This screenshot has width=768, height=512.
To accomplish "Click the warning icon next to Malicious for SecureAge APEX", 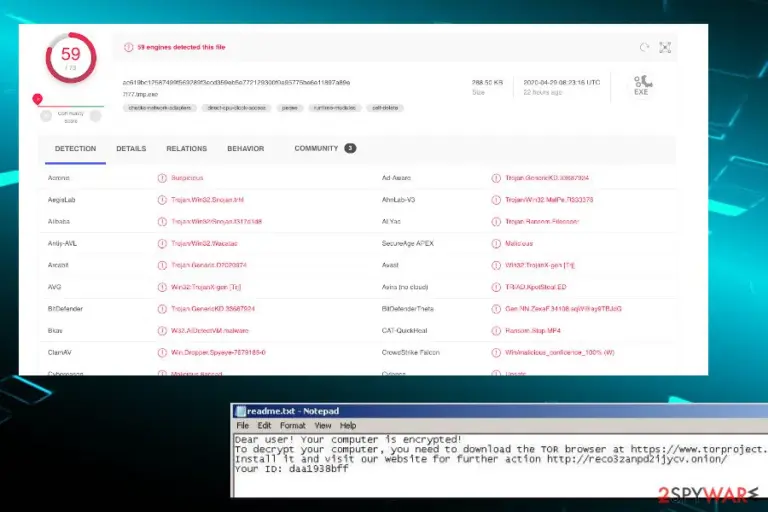I will [x=496, y=244].
